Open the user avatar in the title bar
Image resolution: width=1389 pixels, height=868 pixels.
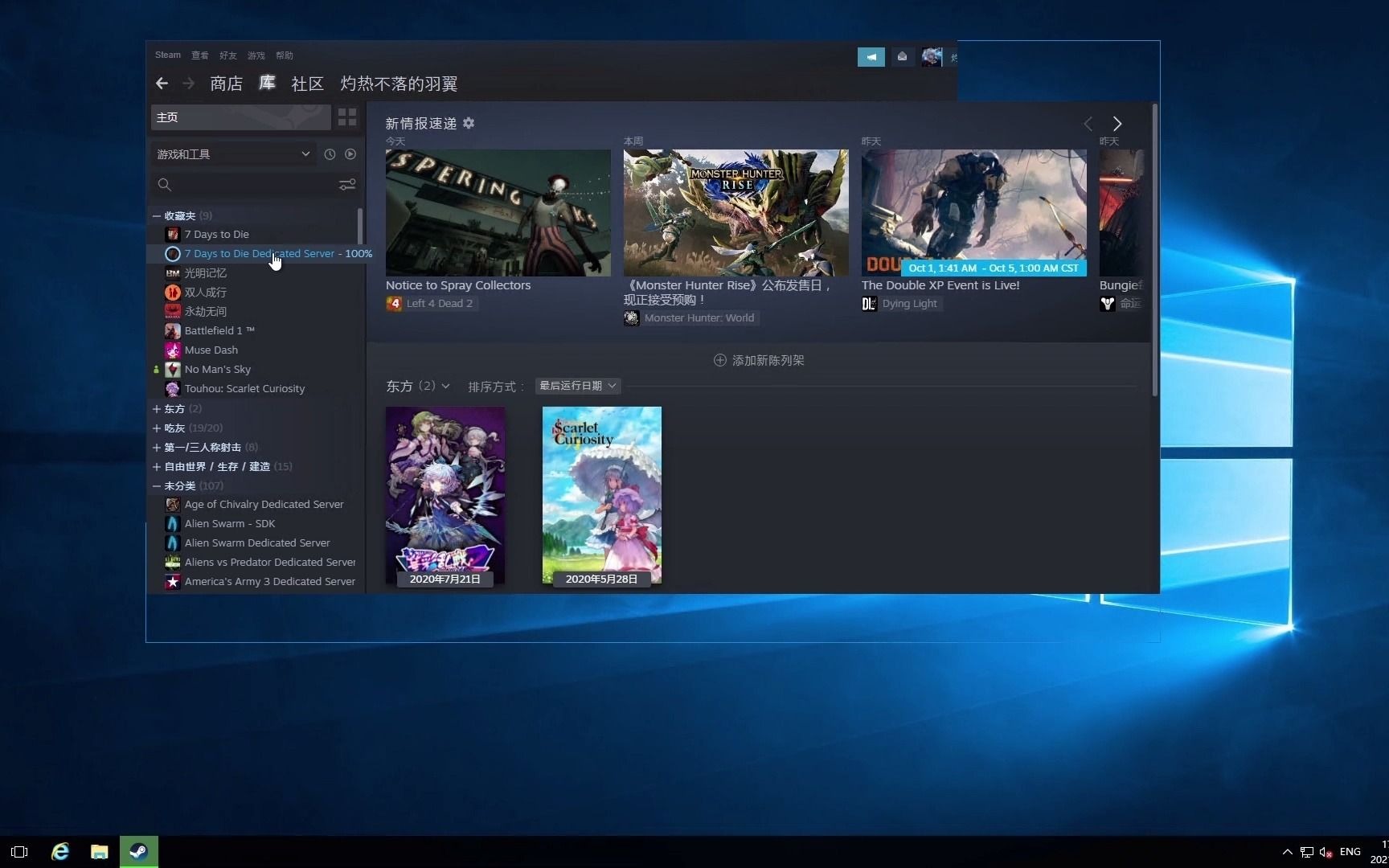(932, 57)
